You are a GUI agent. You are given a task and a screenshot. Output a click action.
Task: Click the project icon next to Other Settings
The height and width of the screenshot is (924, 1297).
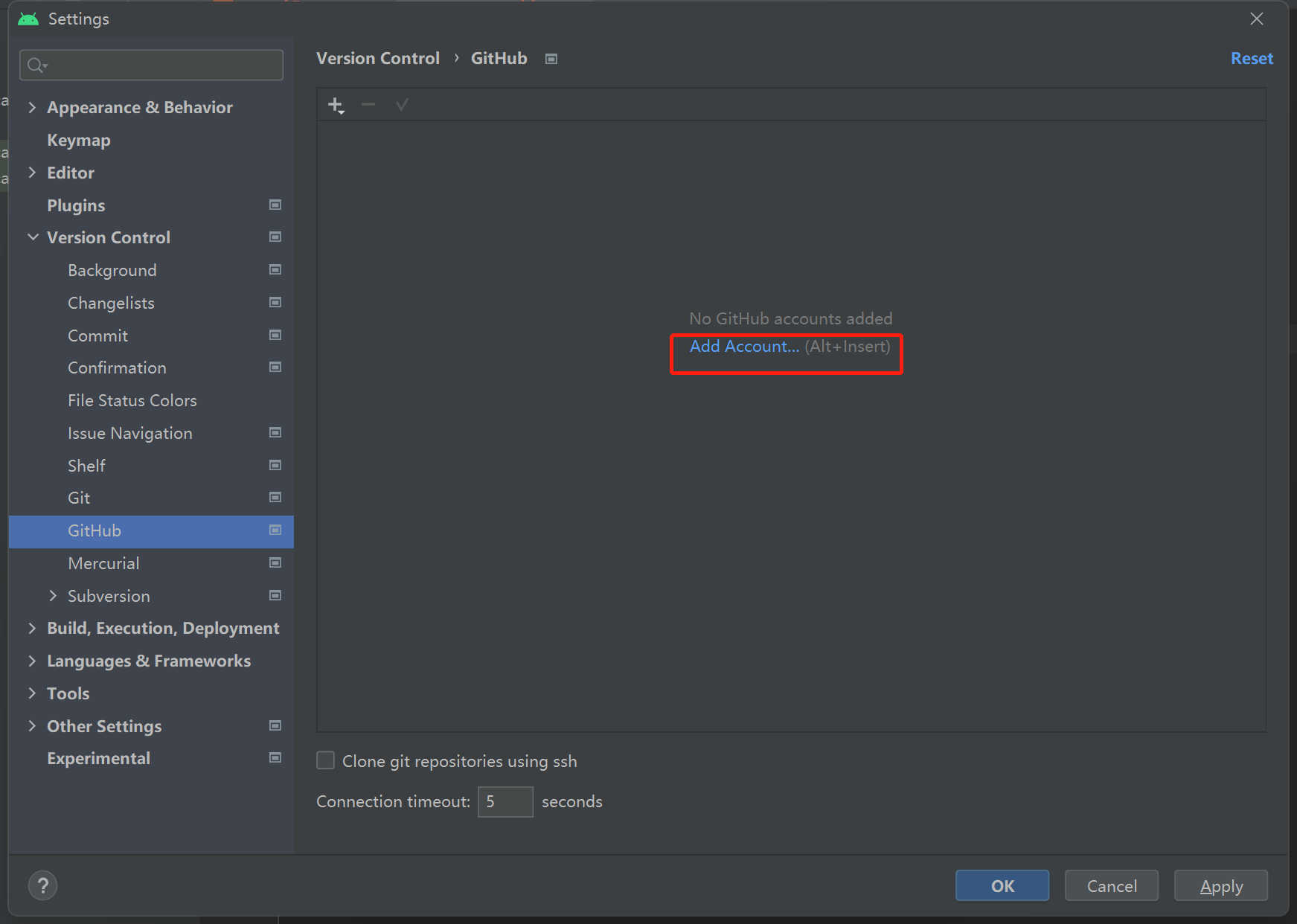coord(275,725)
